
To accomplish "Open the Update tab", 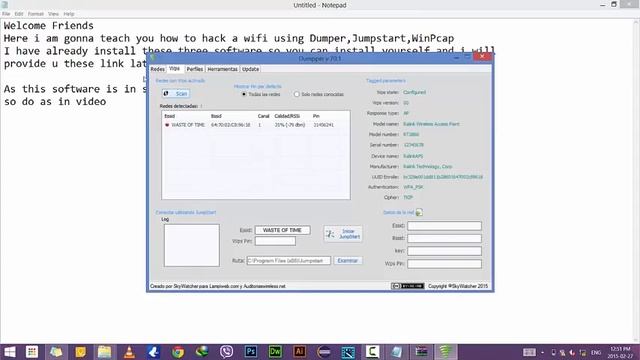I will click(250, 69).
